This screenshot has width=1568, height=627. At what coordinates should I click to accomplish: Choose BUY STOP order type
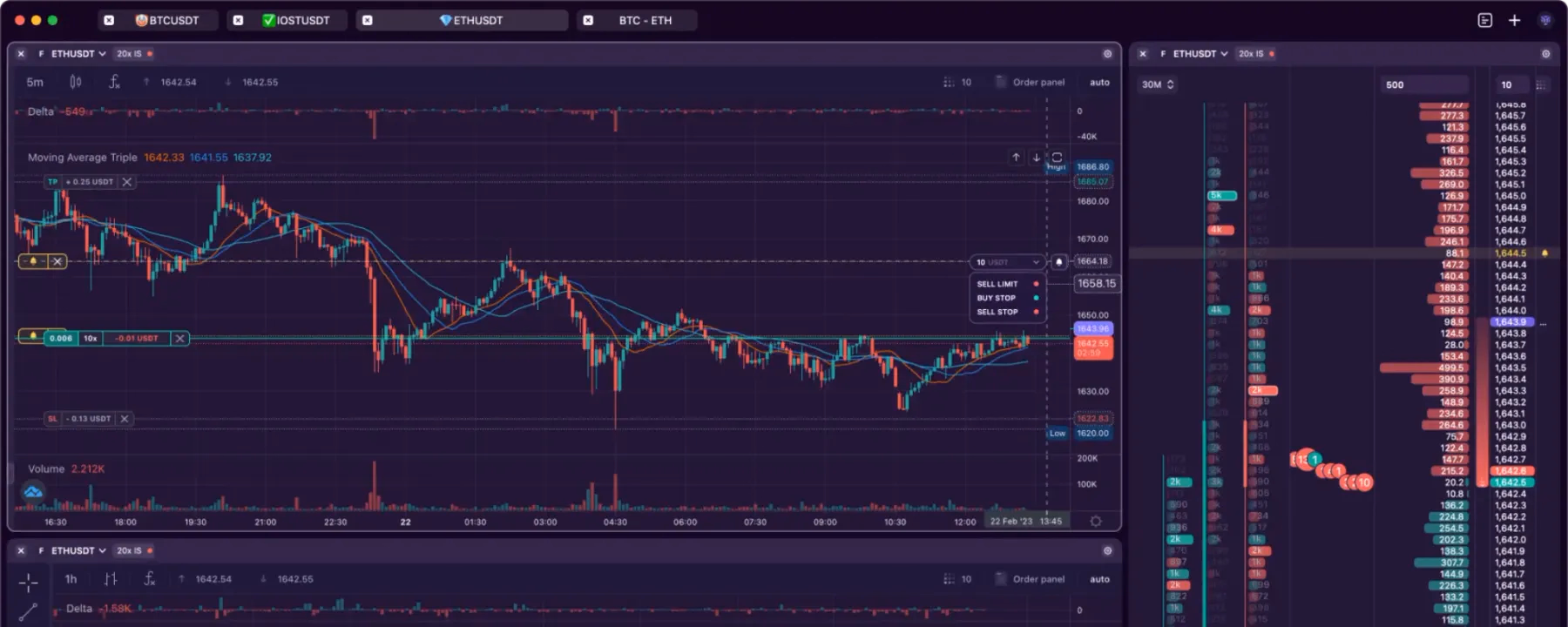(1008, 298)
